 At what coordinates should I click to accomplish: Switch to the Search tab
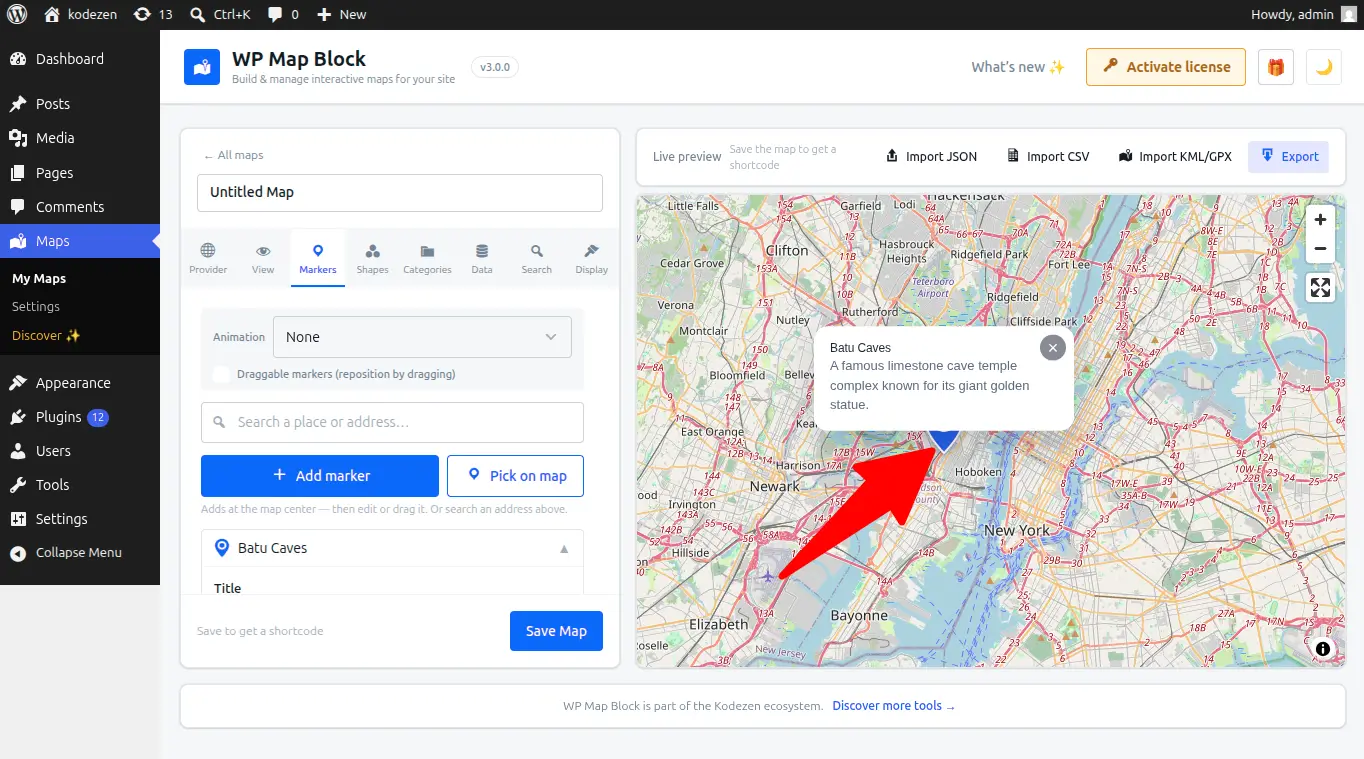537,258
